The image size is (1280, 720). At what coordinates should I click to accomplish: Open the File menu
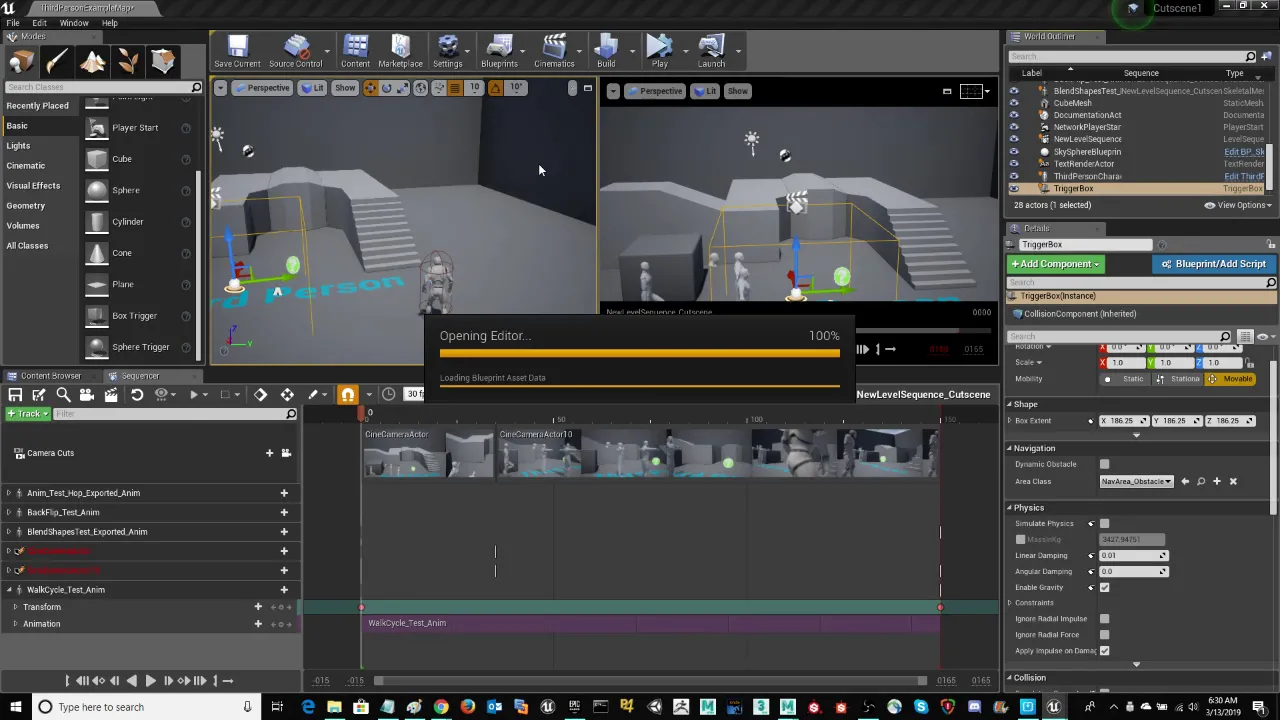click(x=13, y=23)
